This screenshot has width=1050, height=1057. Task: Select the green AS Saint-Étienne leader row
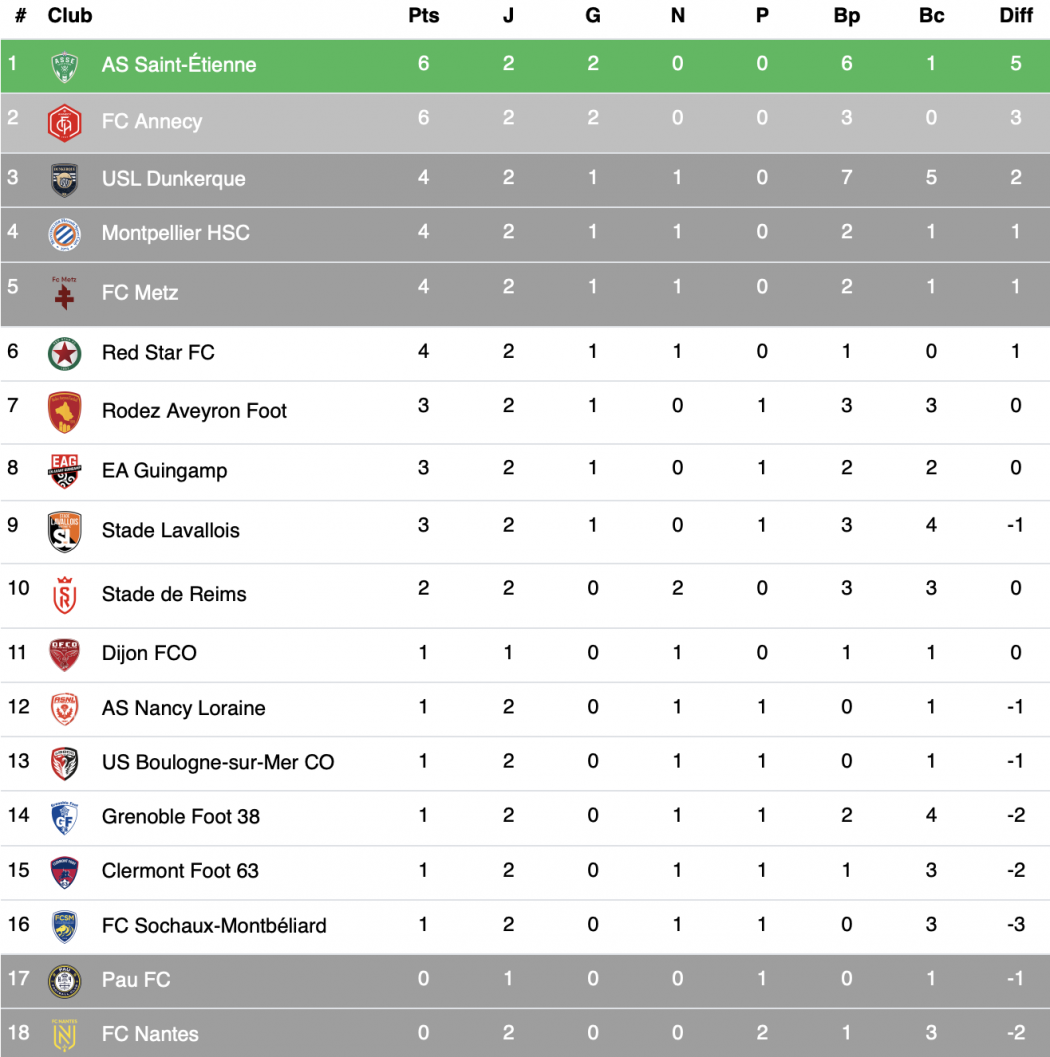525,66
